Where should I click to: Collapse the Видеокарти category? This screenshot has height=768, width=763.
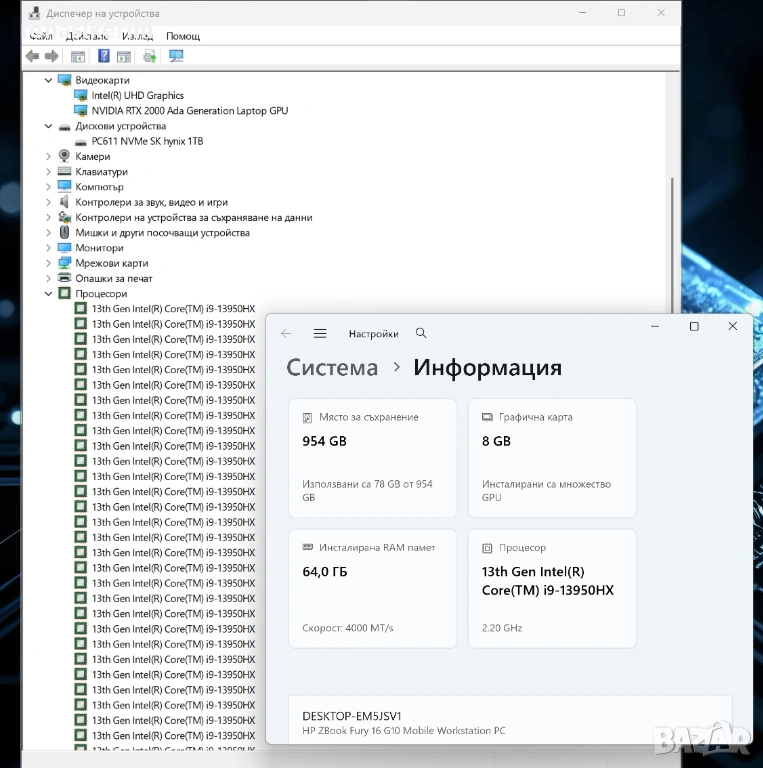(49, 80)
